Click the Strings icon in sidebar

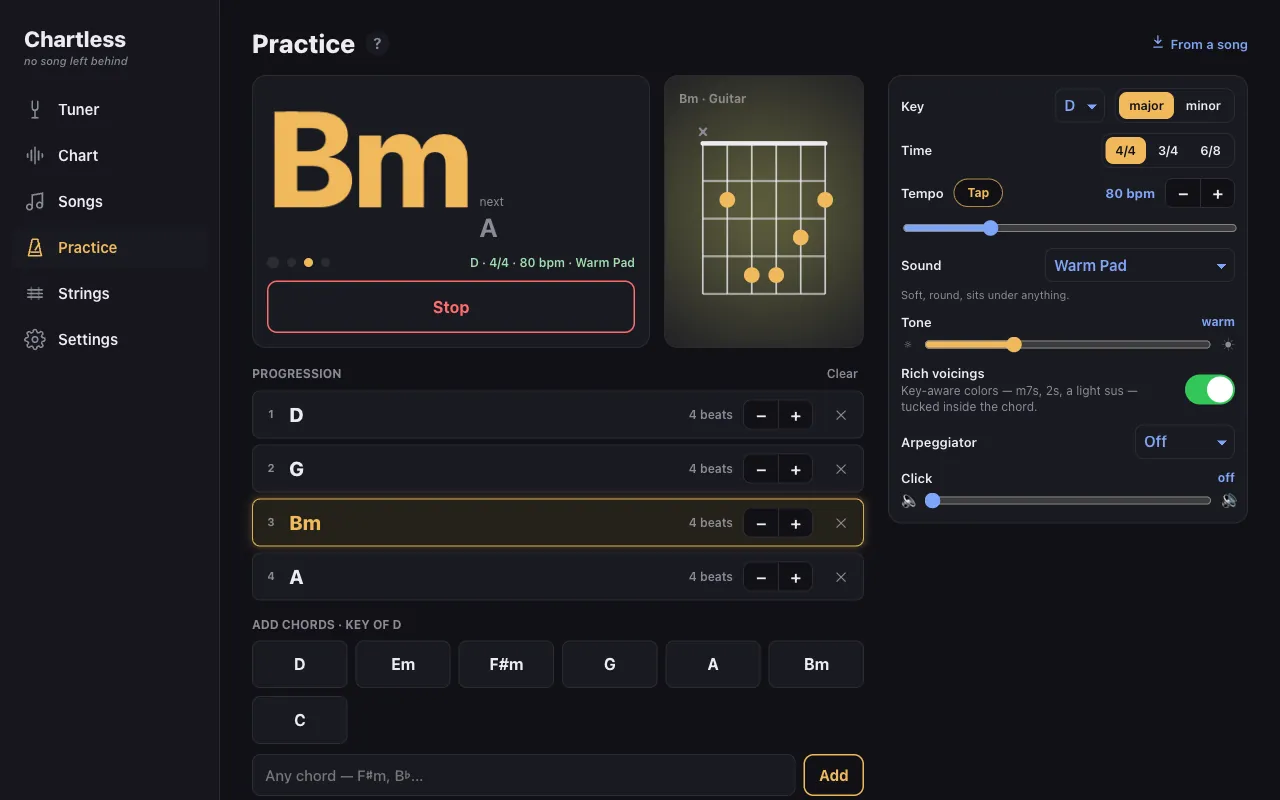(x=35, y=294)
